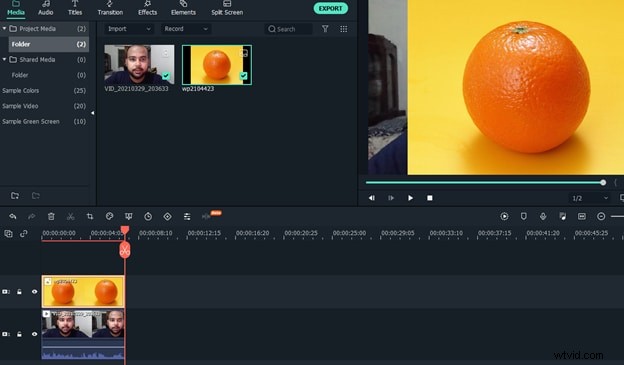Click the Undo icon
The width and height of the screenshot is (624, 365).
pyautogui.click(x=12, y=216)
